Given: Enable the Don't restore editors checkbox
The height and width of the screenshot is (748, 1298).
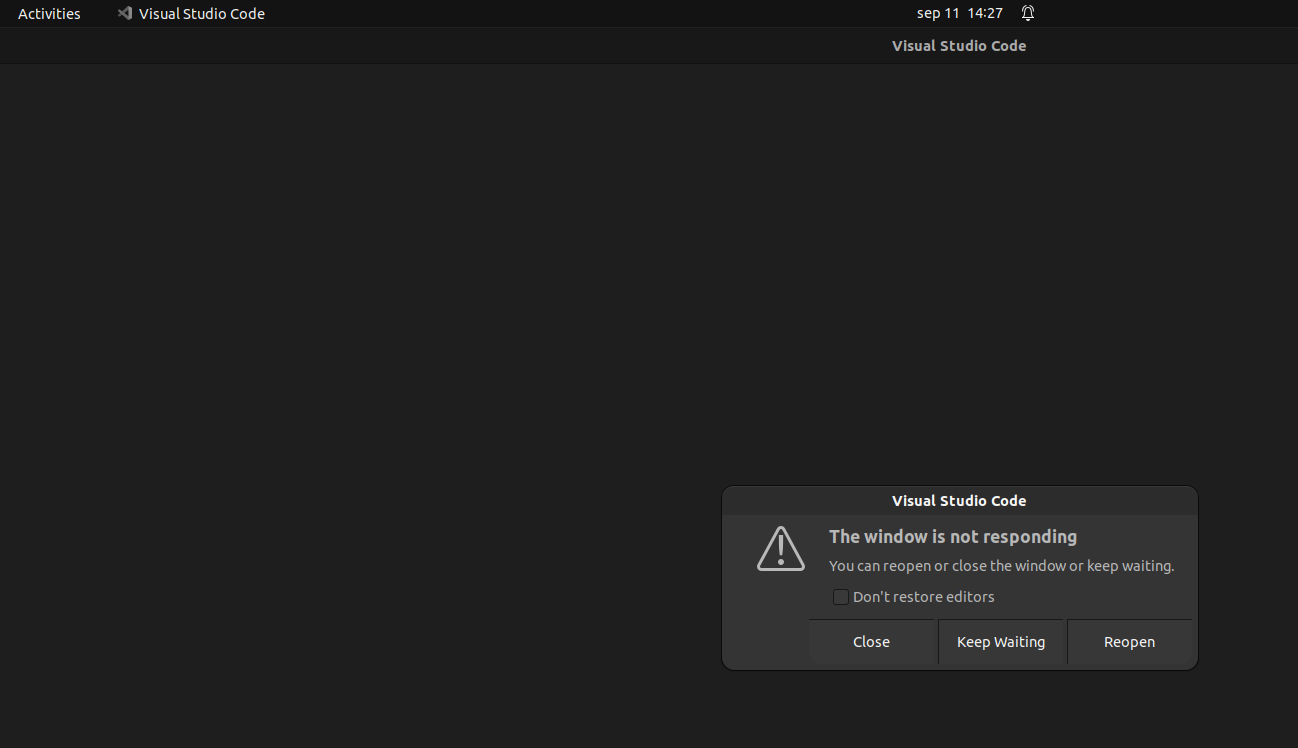Looking at the screenshot, I should pyautogui.click(x=841, y=596).
